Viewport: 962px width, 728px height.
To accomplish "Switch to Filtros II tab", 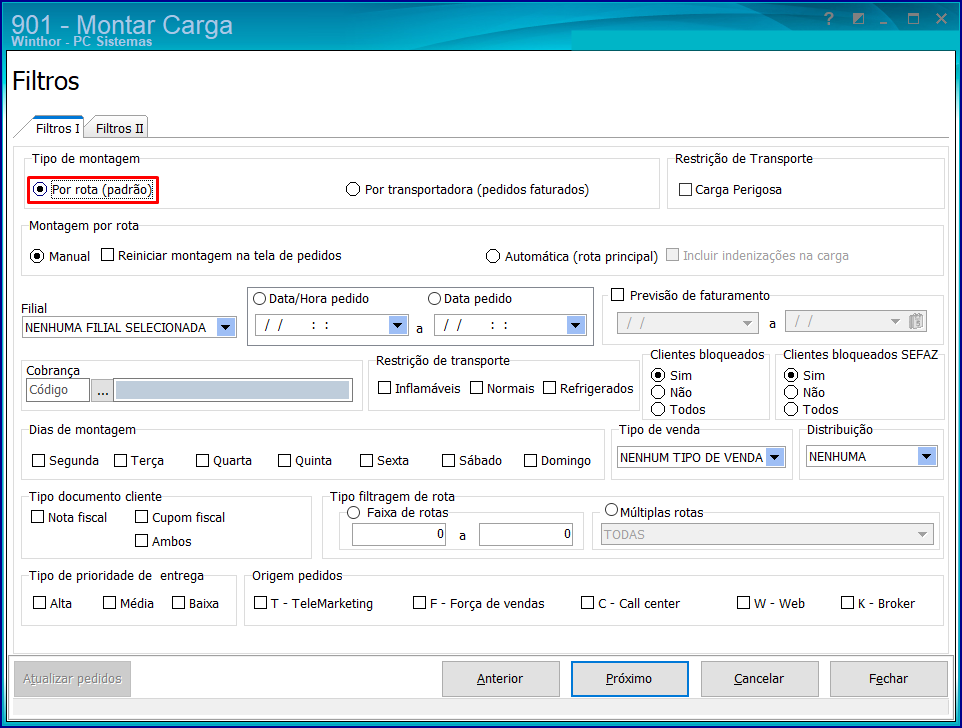I will coord(118,128).
